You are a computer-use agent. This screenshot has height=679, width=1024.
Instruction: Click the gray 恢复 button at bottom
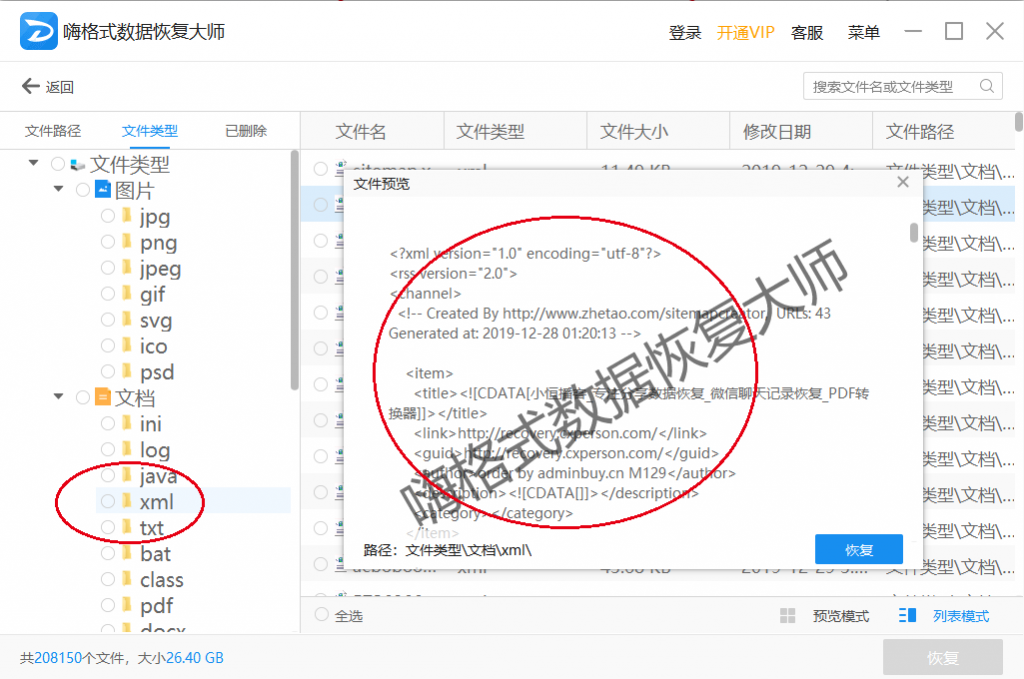pos(942,657)
